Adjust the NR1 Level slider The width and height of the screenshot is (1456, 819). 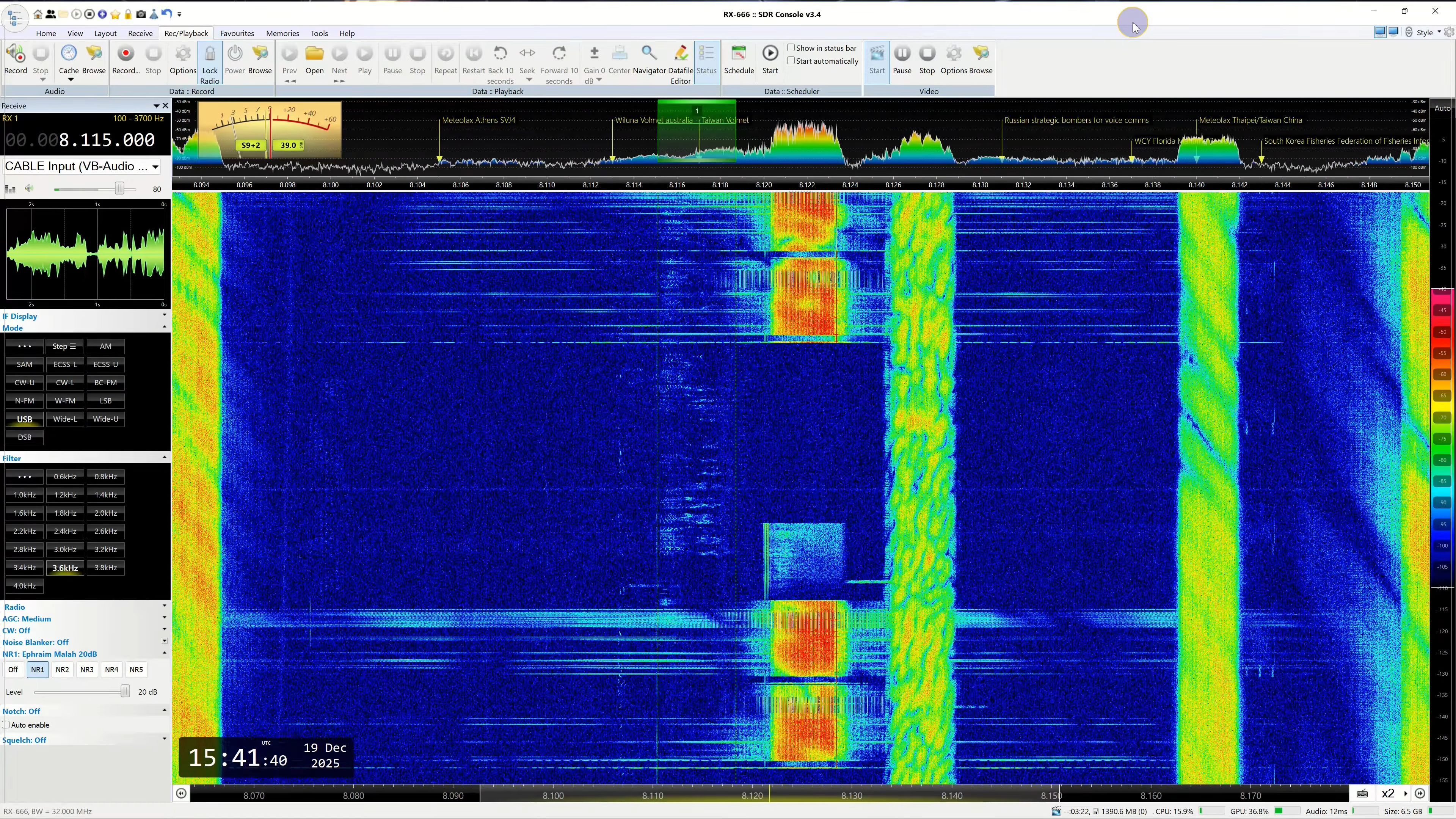(x=125, y=692)
